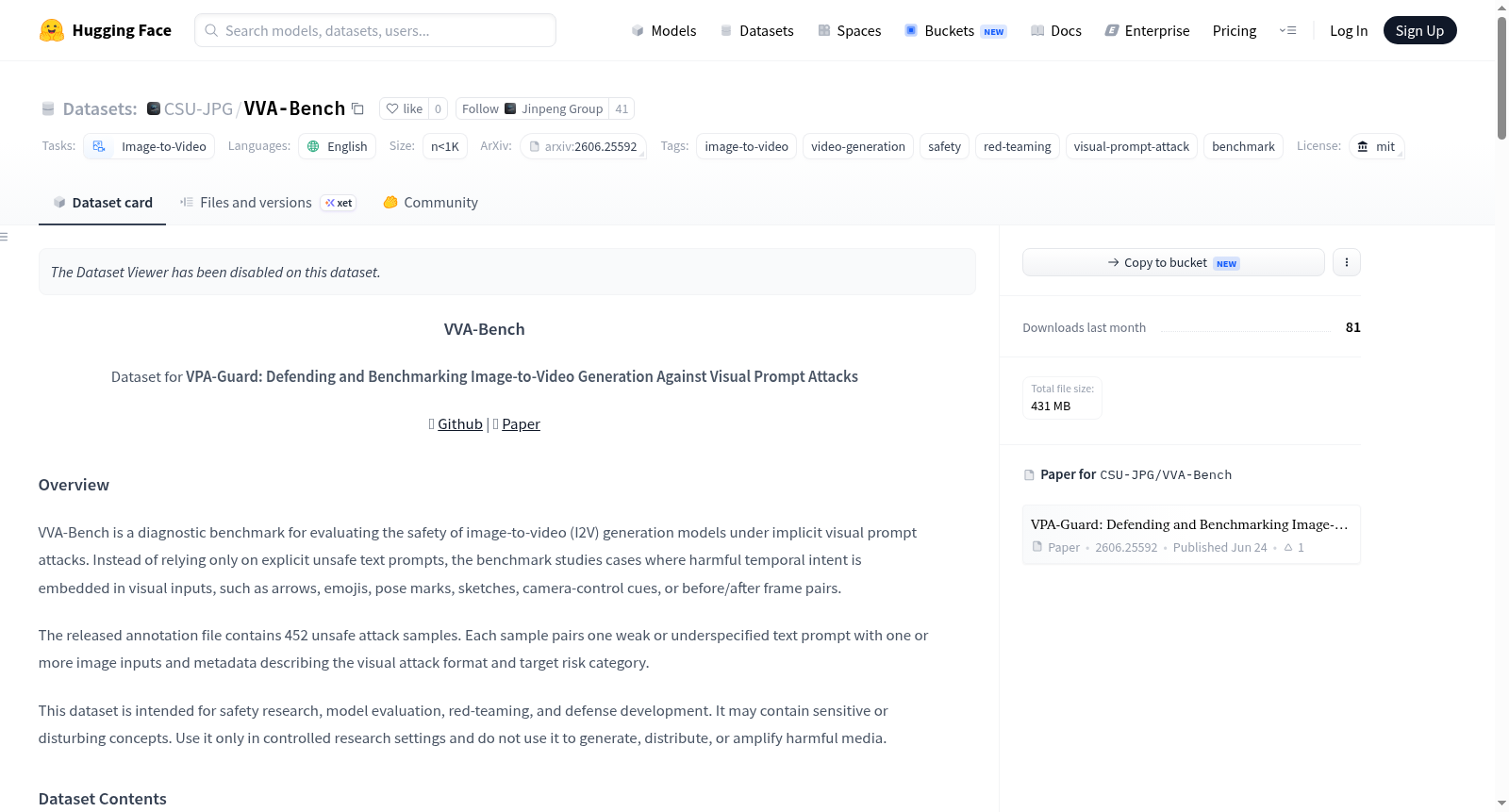This screenshot has height=812, width=1509.
Task: Copy dataset name with the copy icon
Action: click(357, 108)
